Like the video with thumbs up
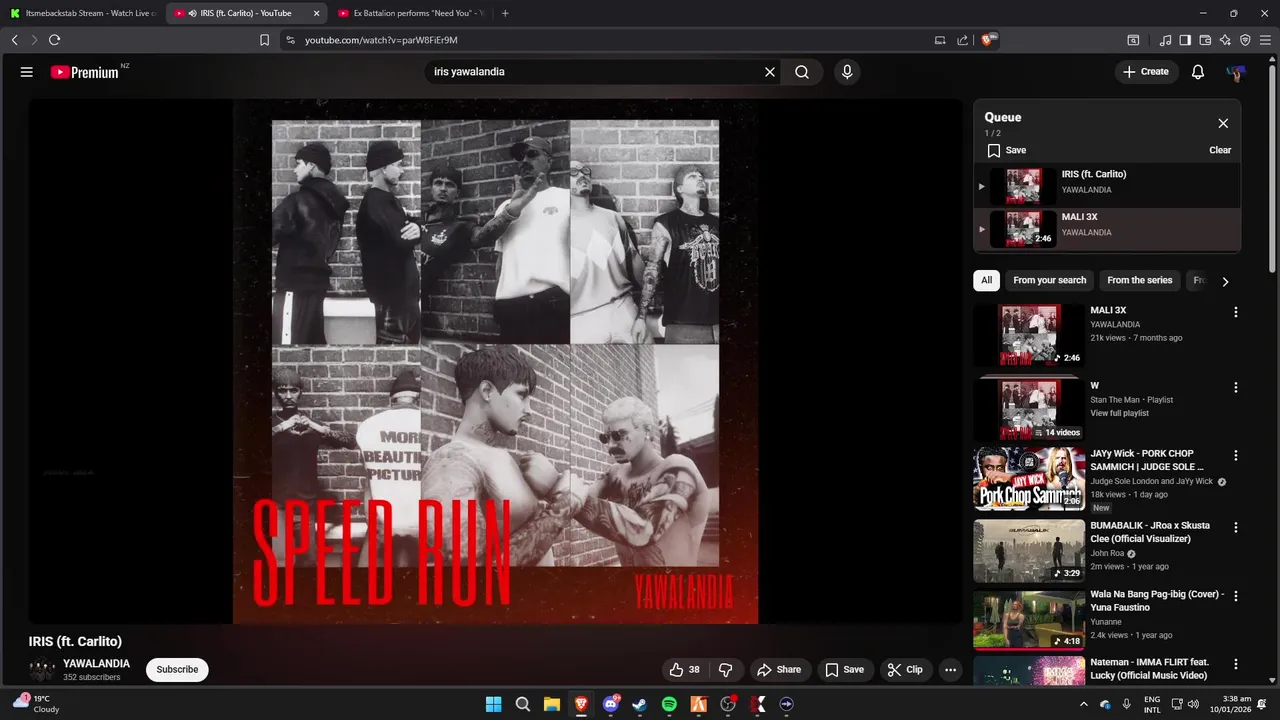The height and width of the screenshot is (720, 1280). (685, 670)
